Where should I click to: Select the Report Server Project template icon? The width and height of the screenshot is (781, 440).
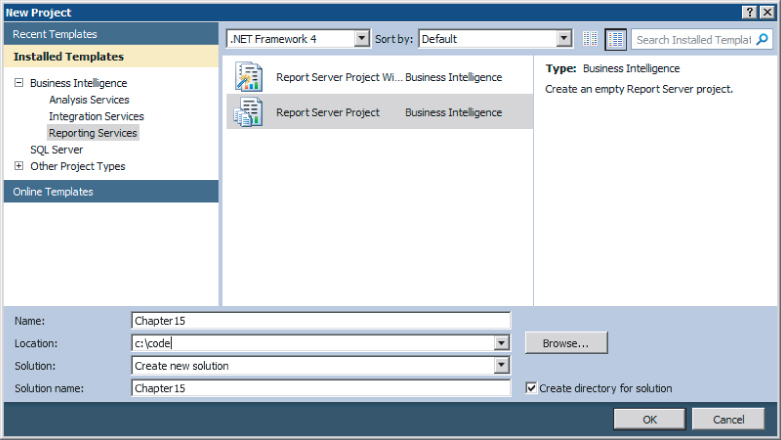(x=249, y=112)
